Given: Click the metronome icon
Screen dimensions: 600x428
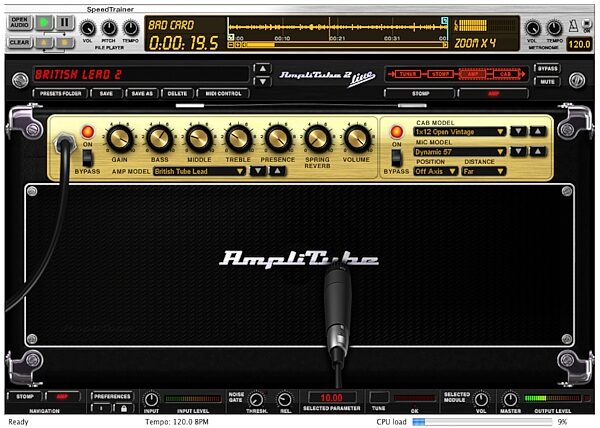Looking at the screenshot, I should tap(574, 26).
